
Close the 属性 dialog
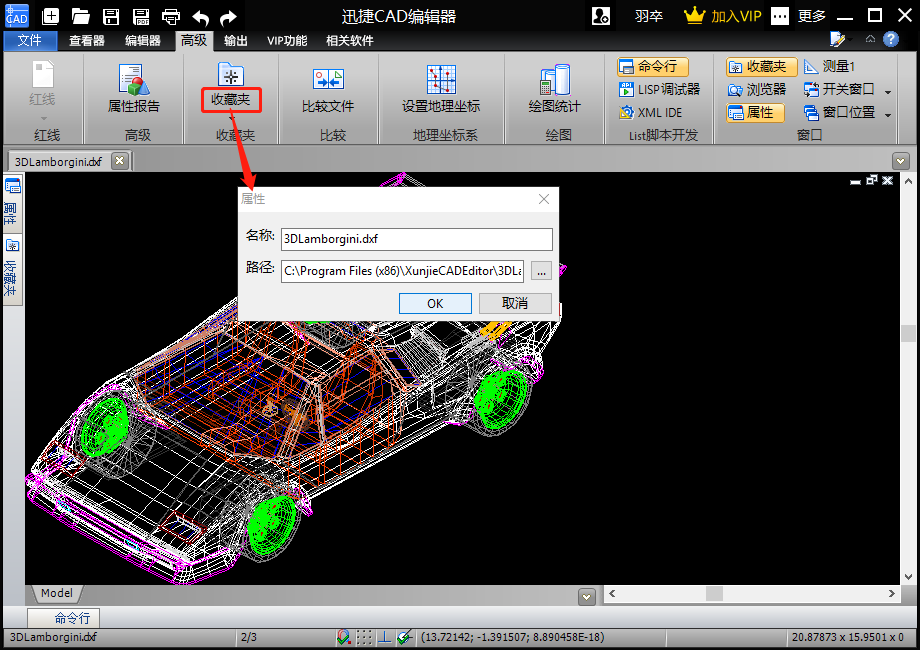(544, 199)
